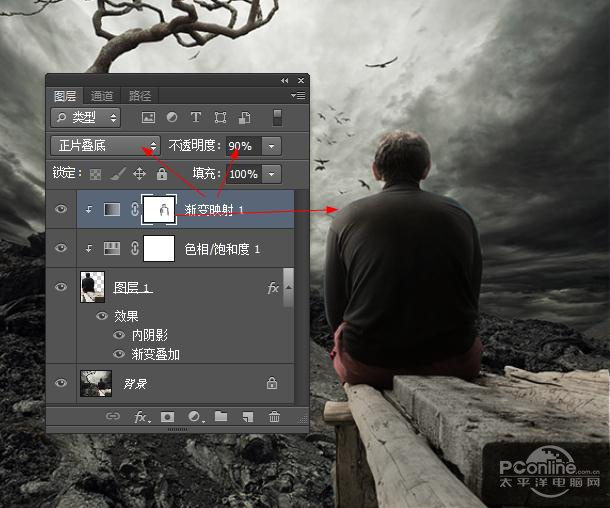The width and height of the screenshot is (610, 508).
Task: Filter for type layers T icon
Action: point(196,117)
